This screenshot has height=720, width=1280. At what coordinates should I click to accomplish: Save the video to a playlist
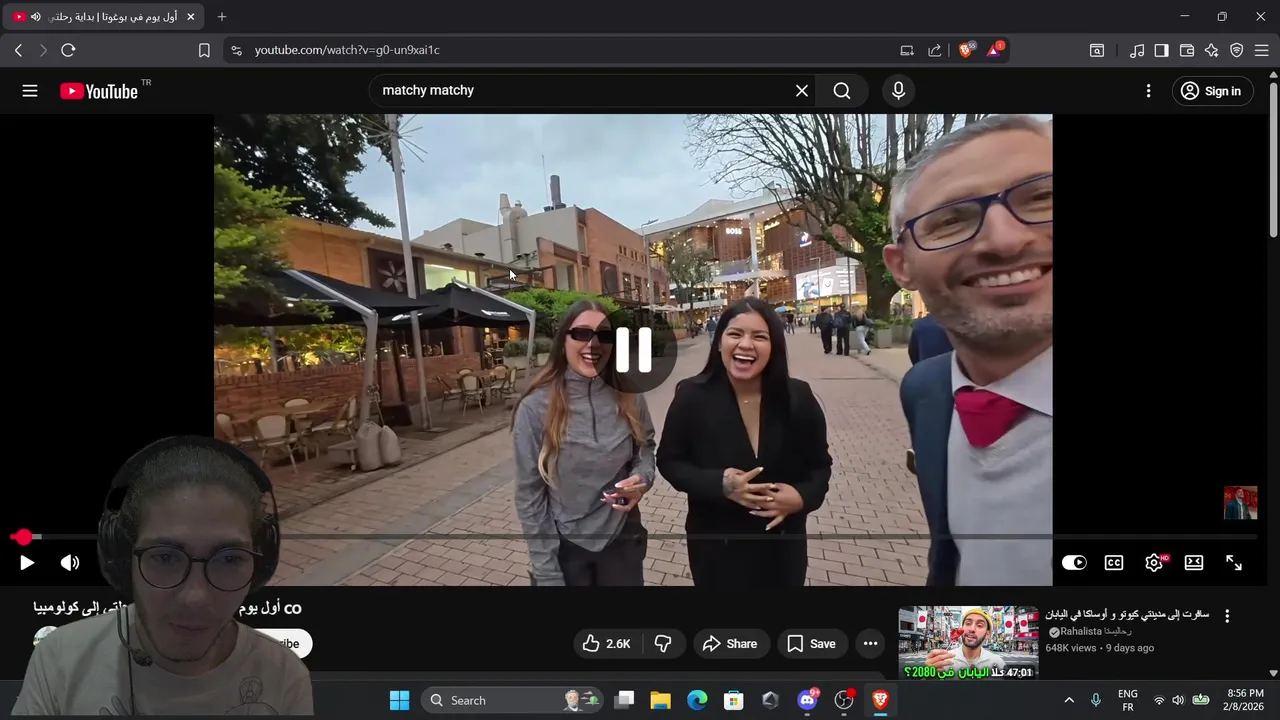tap(811, 644)
